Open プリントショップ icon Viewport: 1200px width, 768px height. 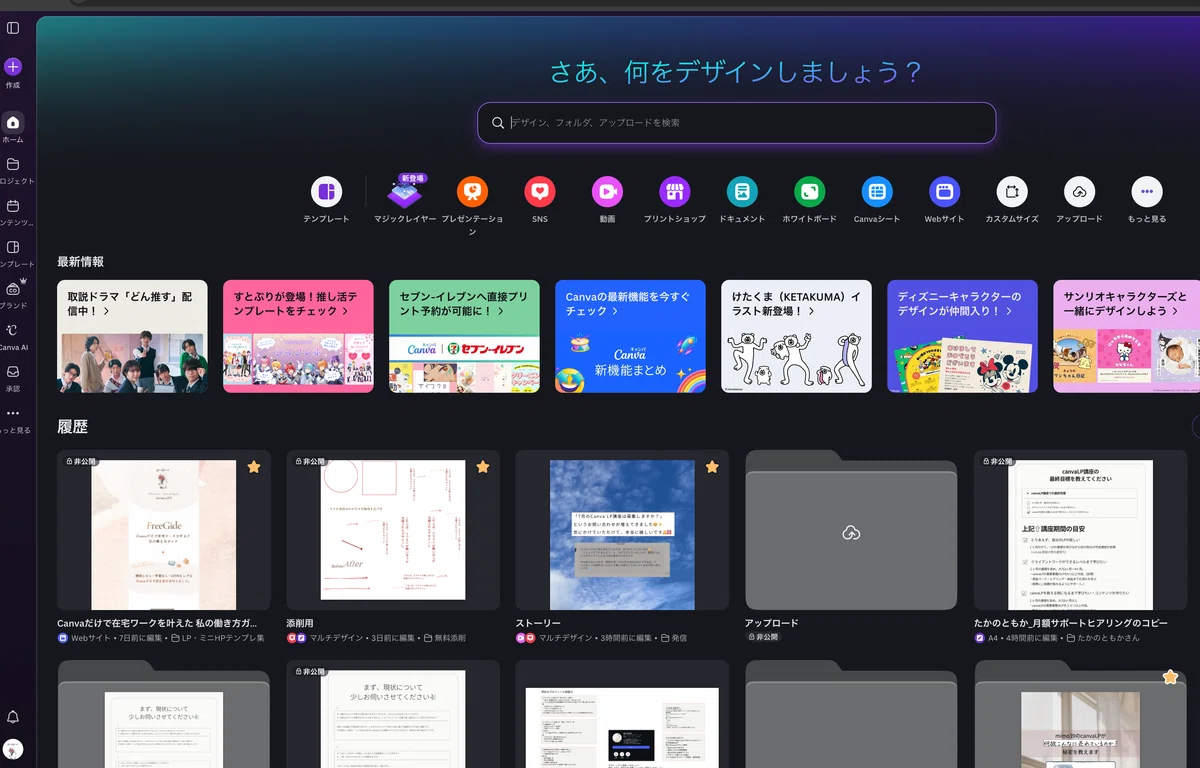pos(675,191)
